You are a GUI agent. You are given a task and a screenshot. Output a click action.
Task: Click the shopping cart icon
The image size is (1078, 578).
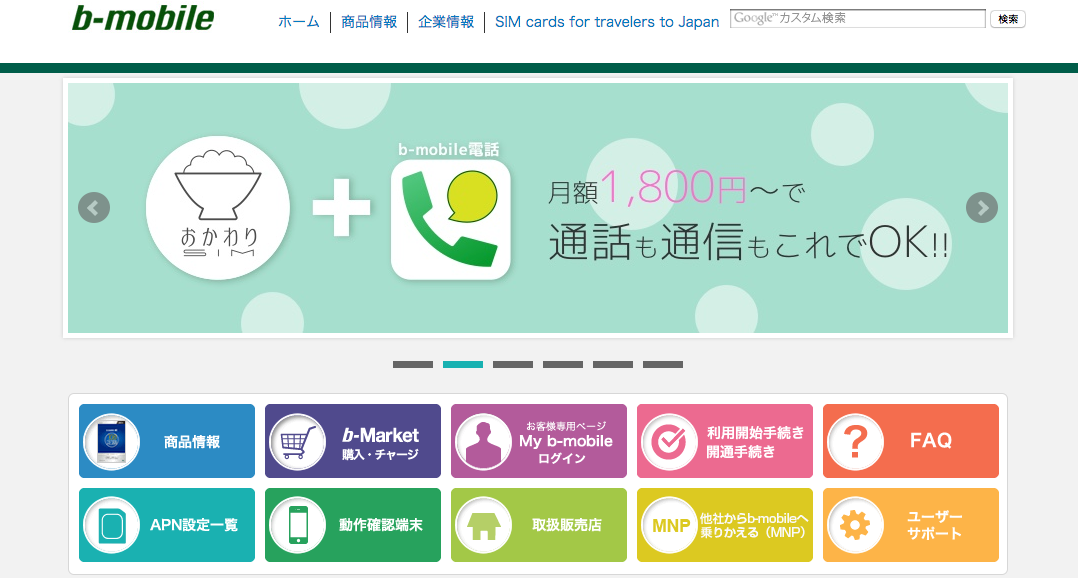click(297, 442)
